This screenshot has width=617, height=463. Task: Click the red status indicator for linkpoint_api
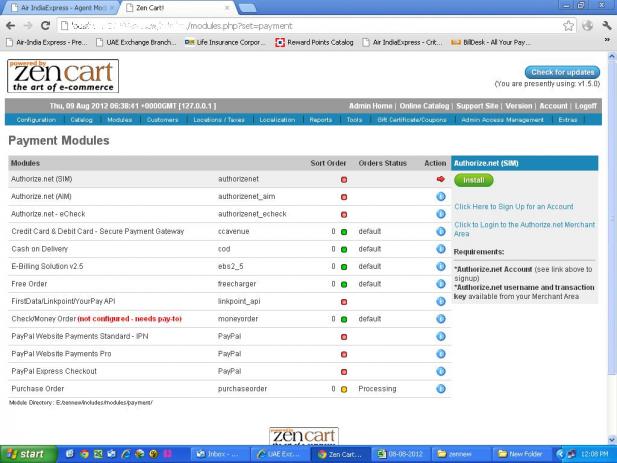click(344, 302)
